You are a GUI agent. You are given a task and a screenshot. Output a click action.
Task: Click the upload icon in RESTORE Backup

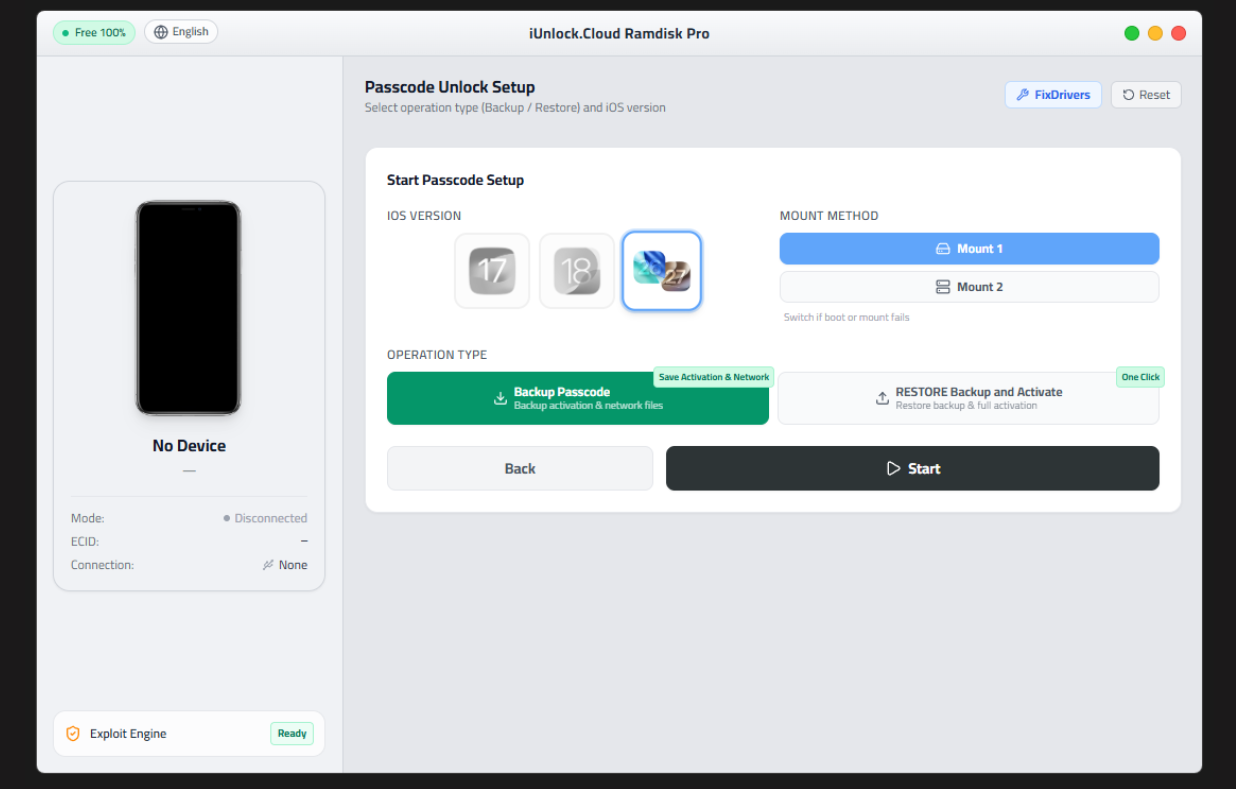click(x=882, y=398)
